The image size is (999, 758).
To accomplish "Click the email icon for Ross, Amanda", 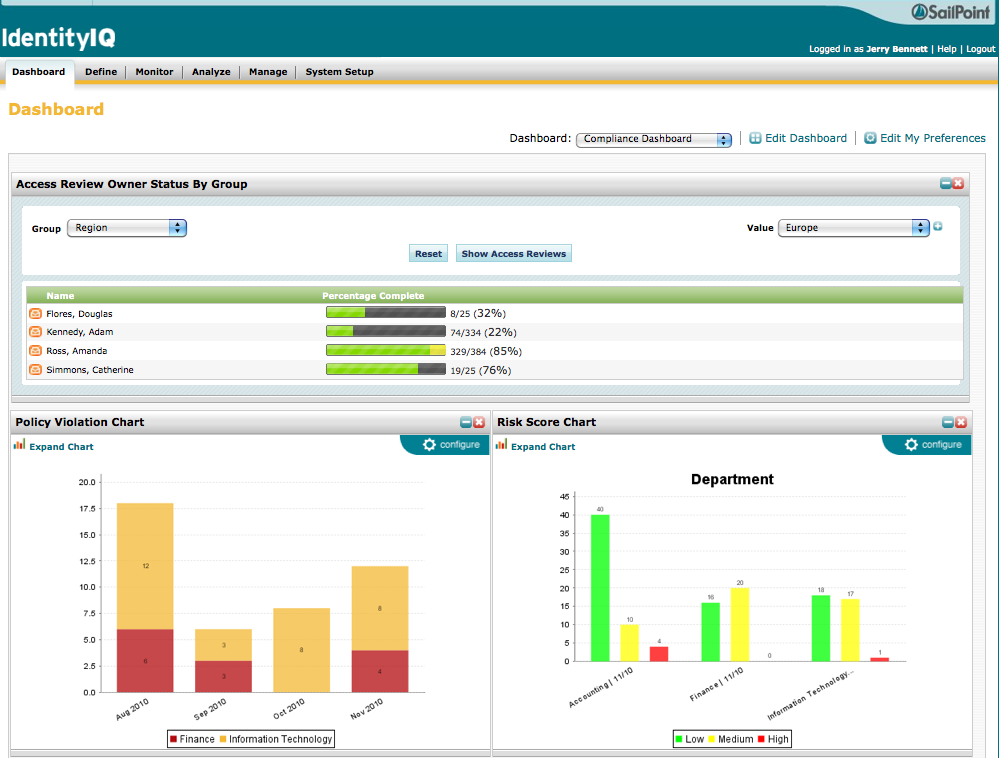I will point(36,350).
